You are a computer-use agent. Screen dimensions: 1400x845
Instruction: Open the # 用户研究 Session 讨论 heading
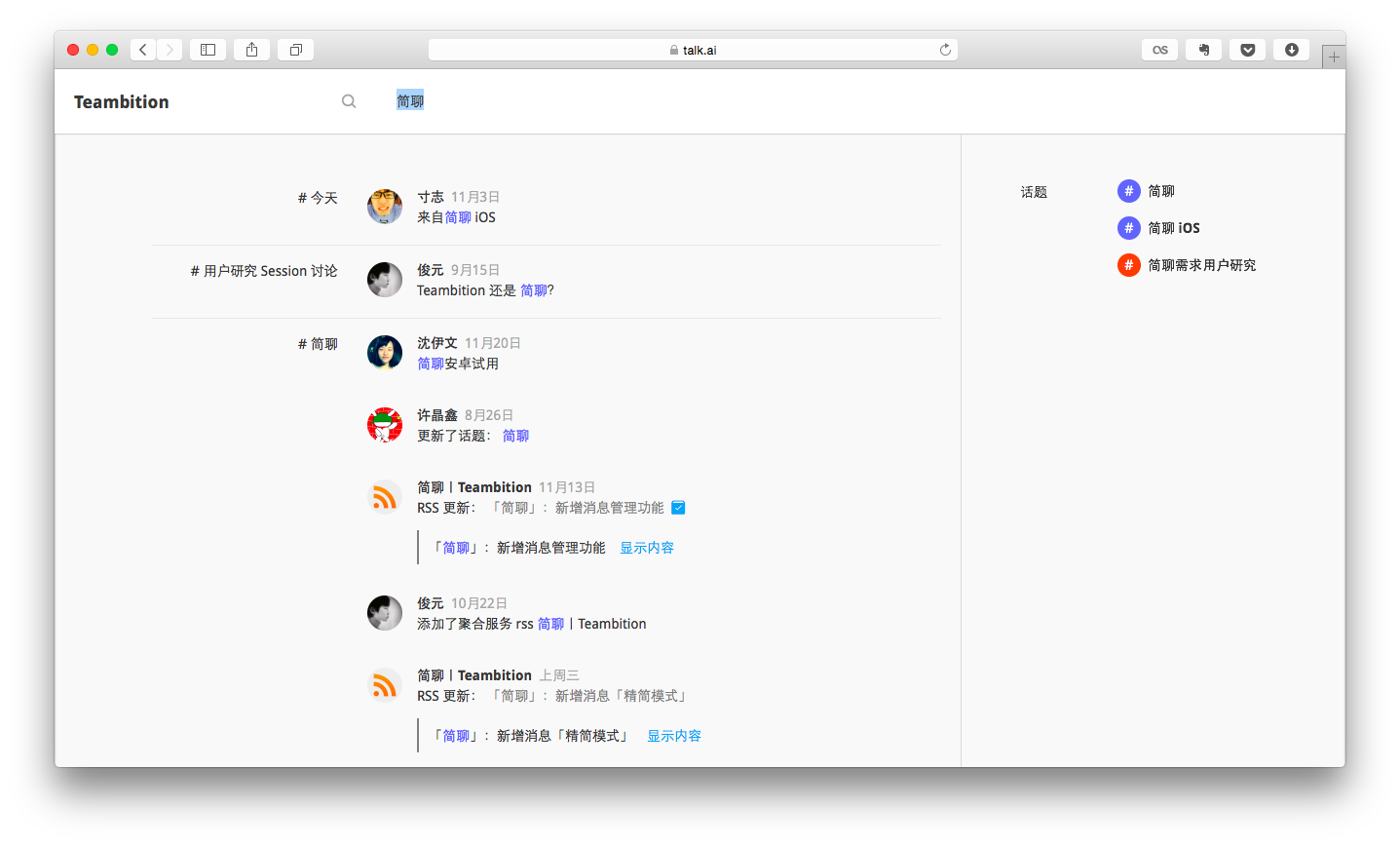(264, 271)
